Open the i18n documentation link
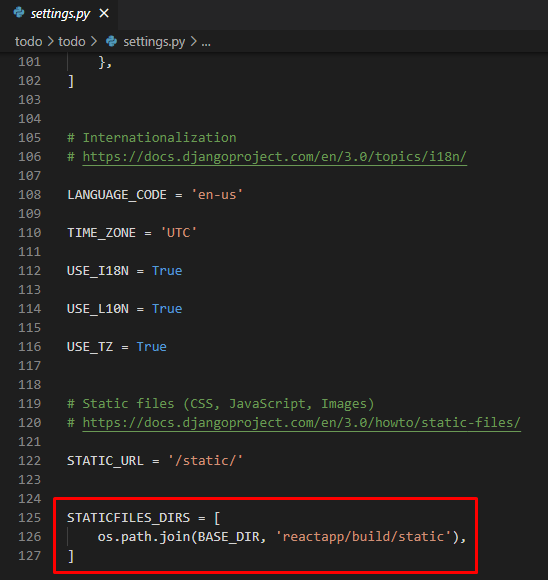Screen dimensions: 548x580 coord(275,157)
